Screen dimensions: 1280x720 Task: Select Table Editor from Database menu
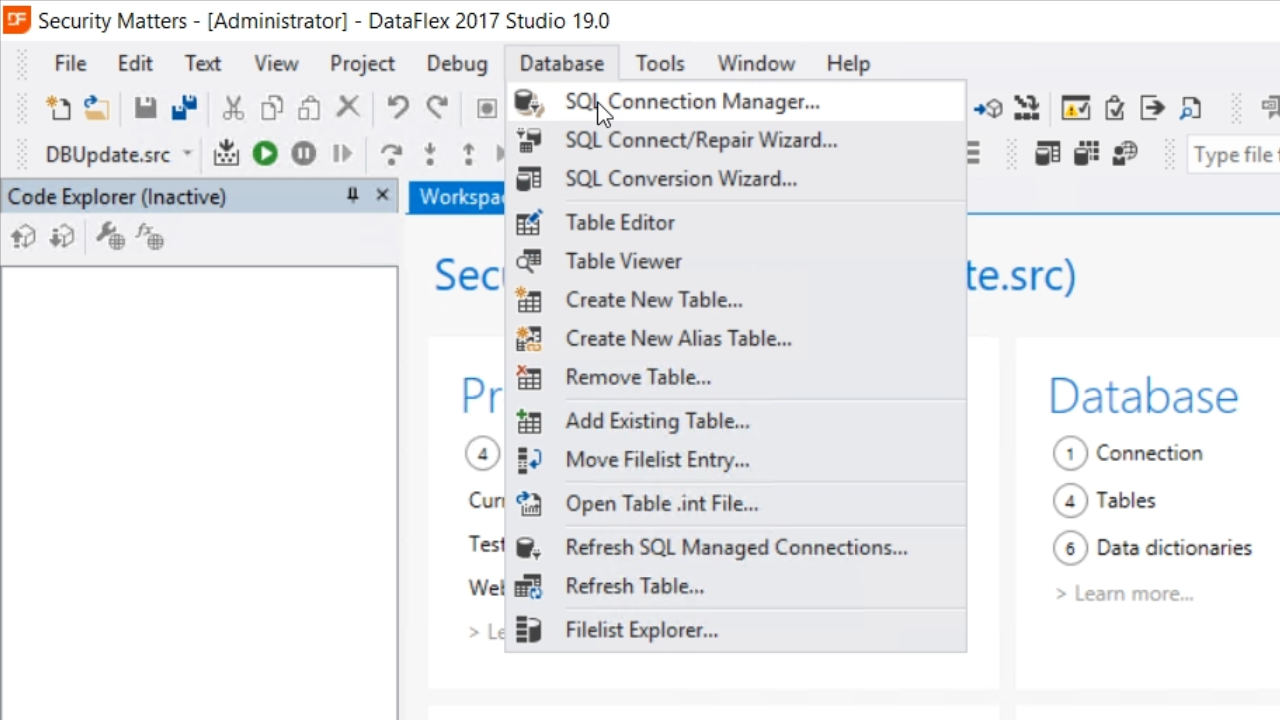620,223
